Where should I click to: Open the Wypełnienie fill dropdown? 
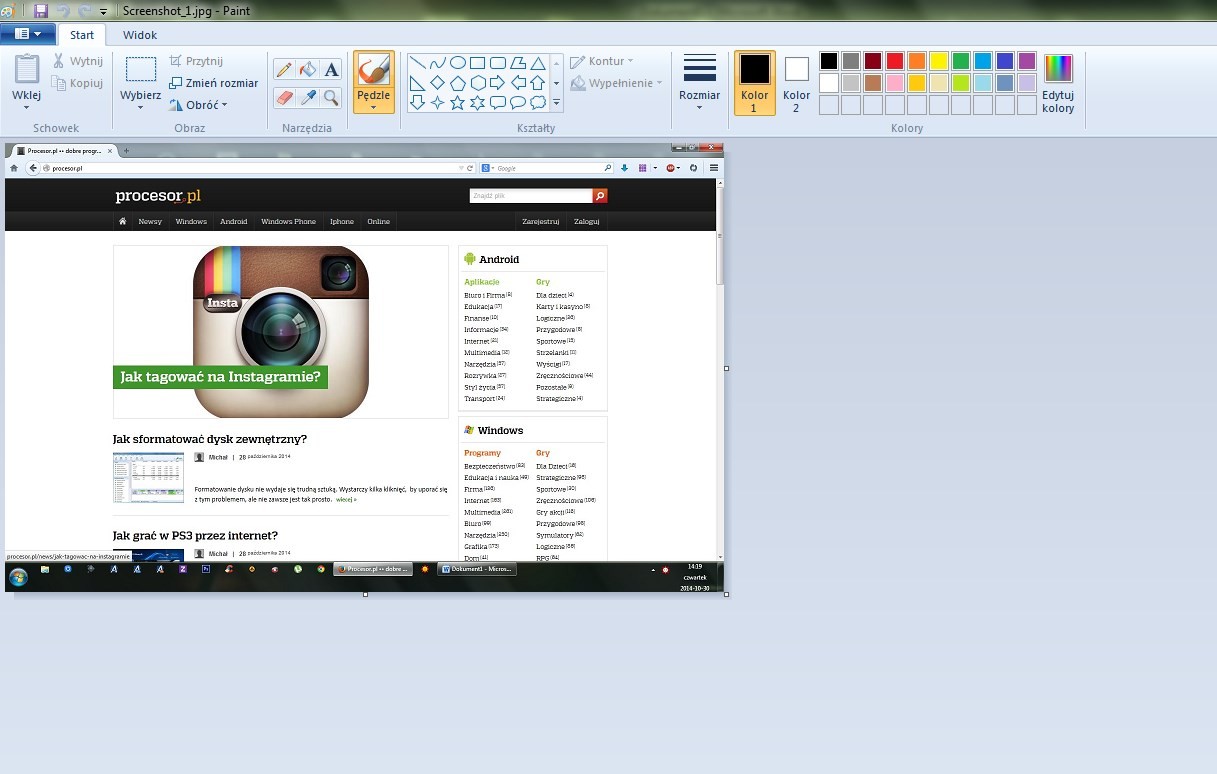616,83
